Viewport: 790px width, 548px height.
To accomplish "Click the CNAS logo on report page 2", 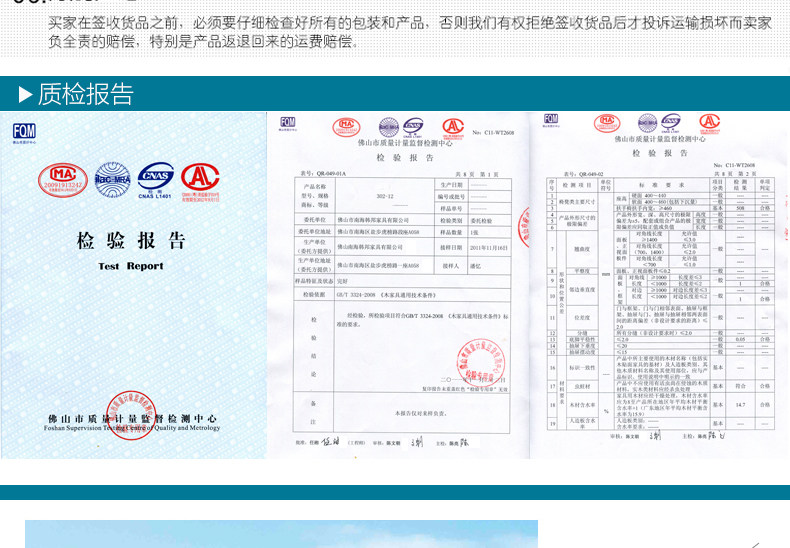I will (671, 123).
